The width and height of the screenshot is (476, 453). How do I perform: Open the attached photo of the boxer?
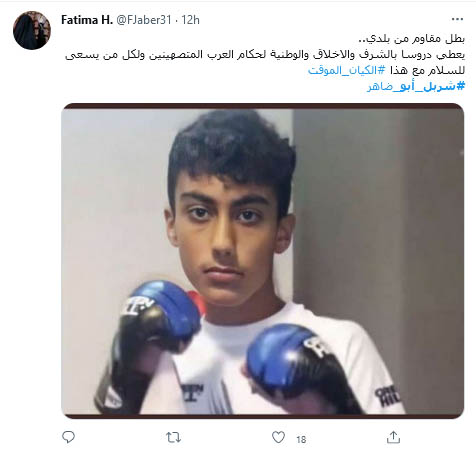pyautogui.click(x=263, y=261)
